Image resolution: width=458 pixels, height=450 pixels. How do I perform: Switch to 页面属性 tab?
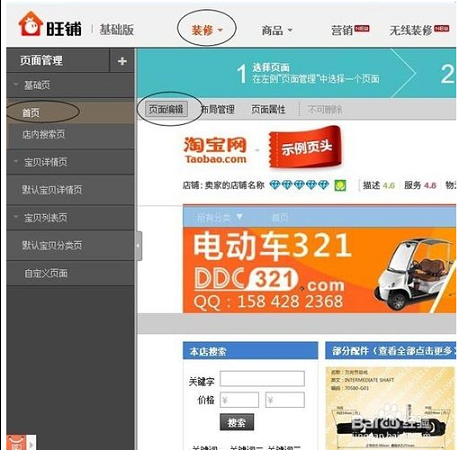click(x=268, y=109)
